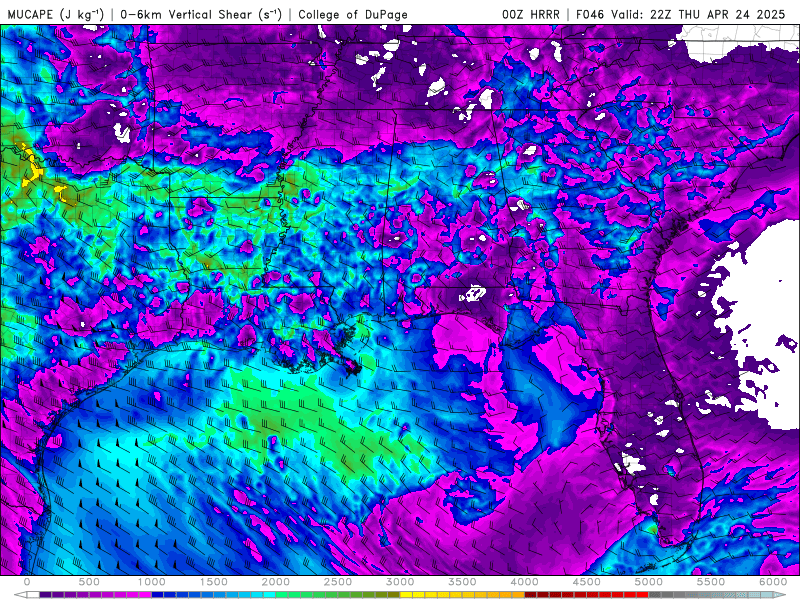800x600 pixels.
Task: Click the 0 label on the color scale
Action: [27, 582]
